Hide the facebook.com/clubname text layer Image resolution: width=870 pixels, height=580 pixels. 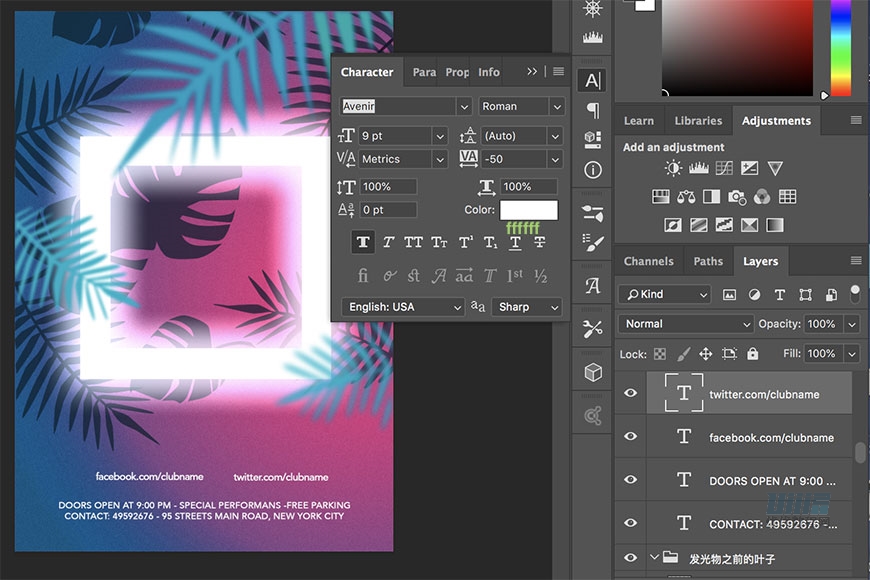pyautogui.click(x=630, y=437)
